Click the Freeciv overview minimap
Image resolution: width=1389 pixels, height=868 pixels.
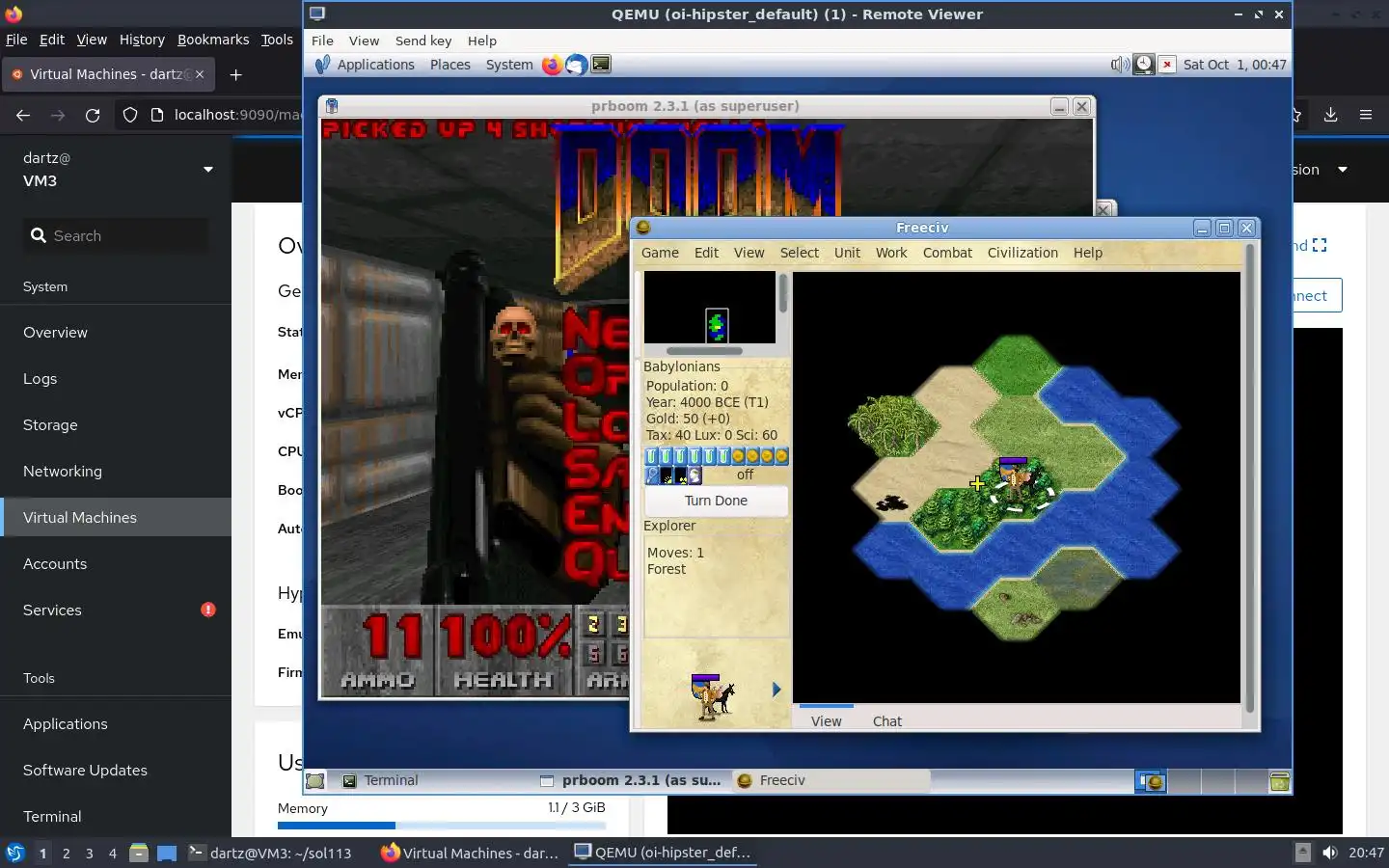point(710,307)
